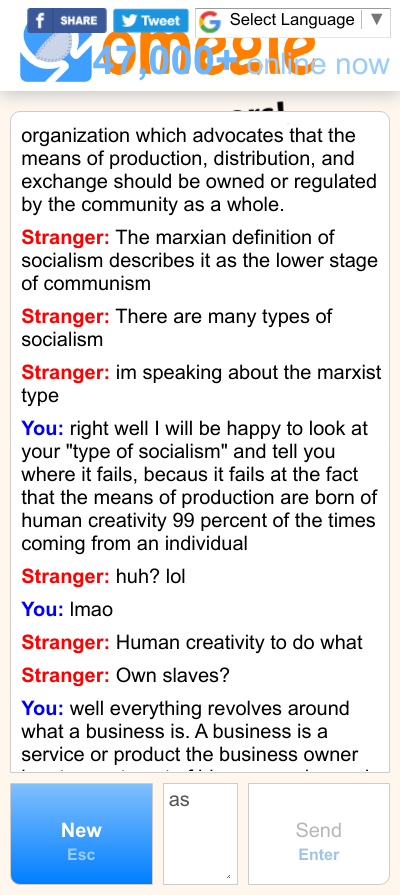Focus the message input box containing 'as'

click(200, 834)
